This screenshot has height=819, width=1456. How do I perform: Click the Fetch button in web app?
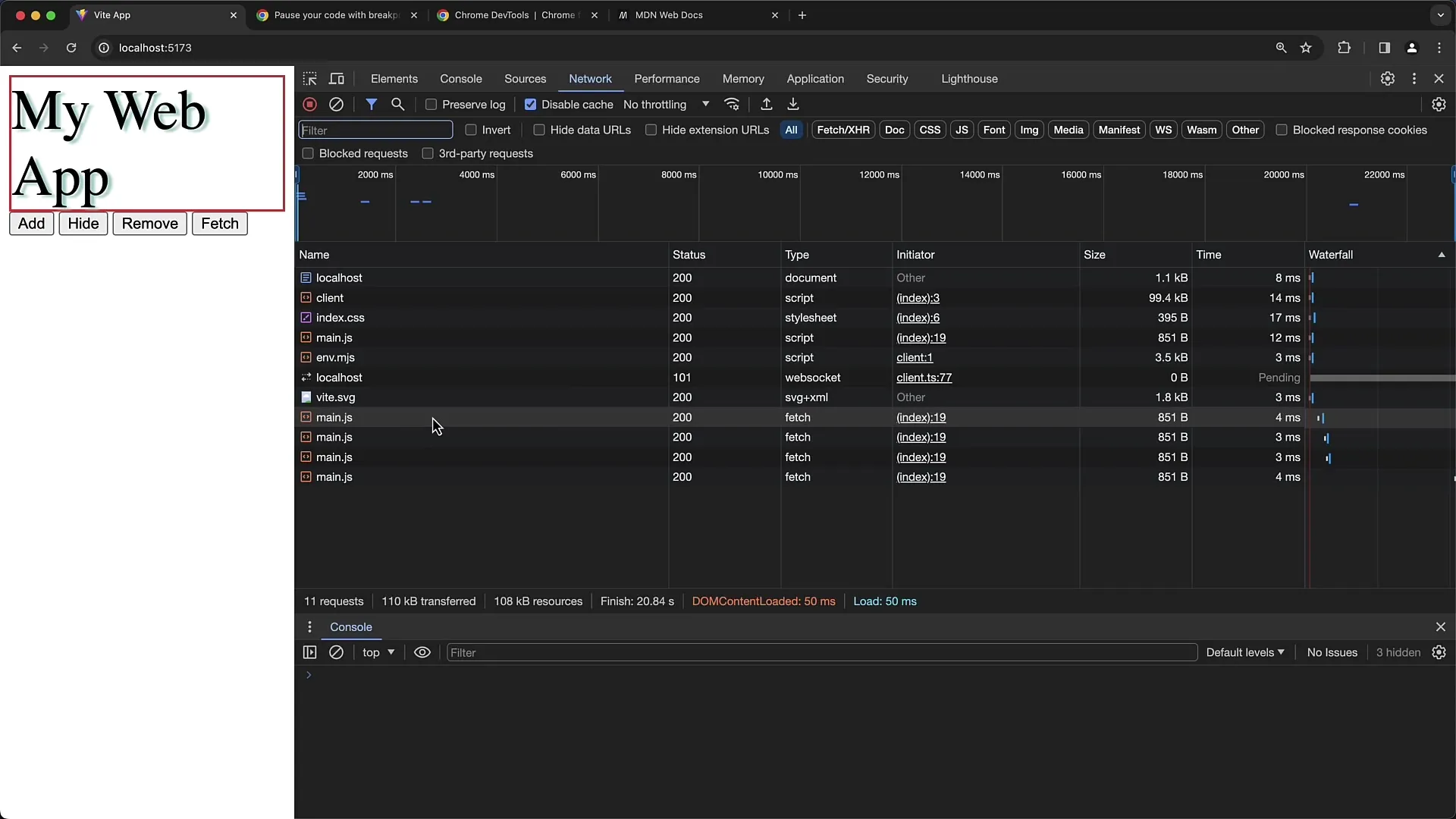pos(220,223)
